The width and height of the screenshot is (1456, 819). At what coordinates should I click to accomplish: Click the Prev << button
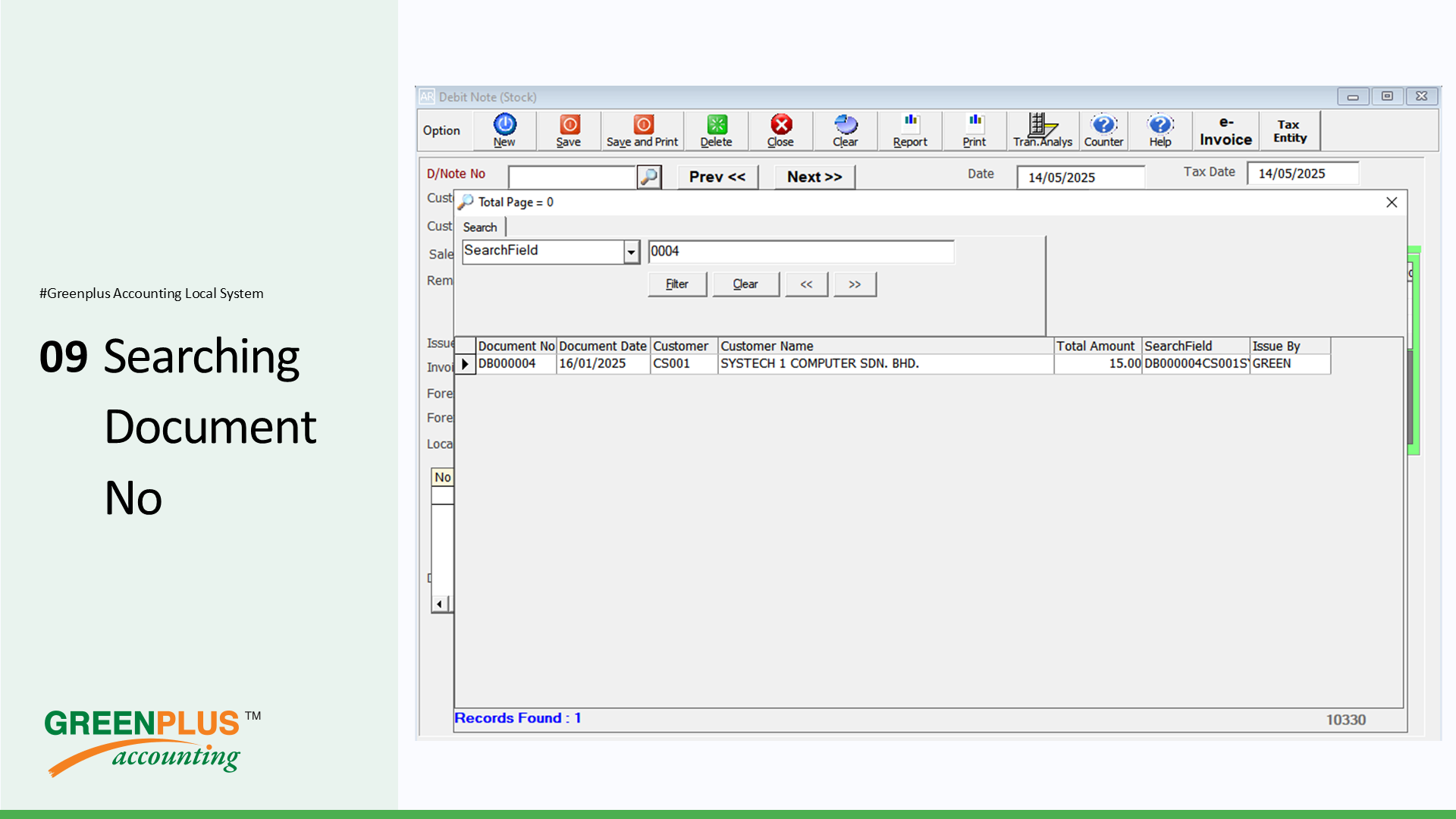[x=717, y=177]
